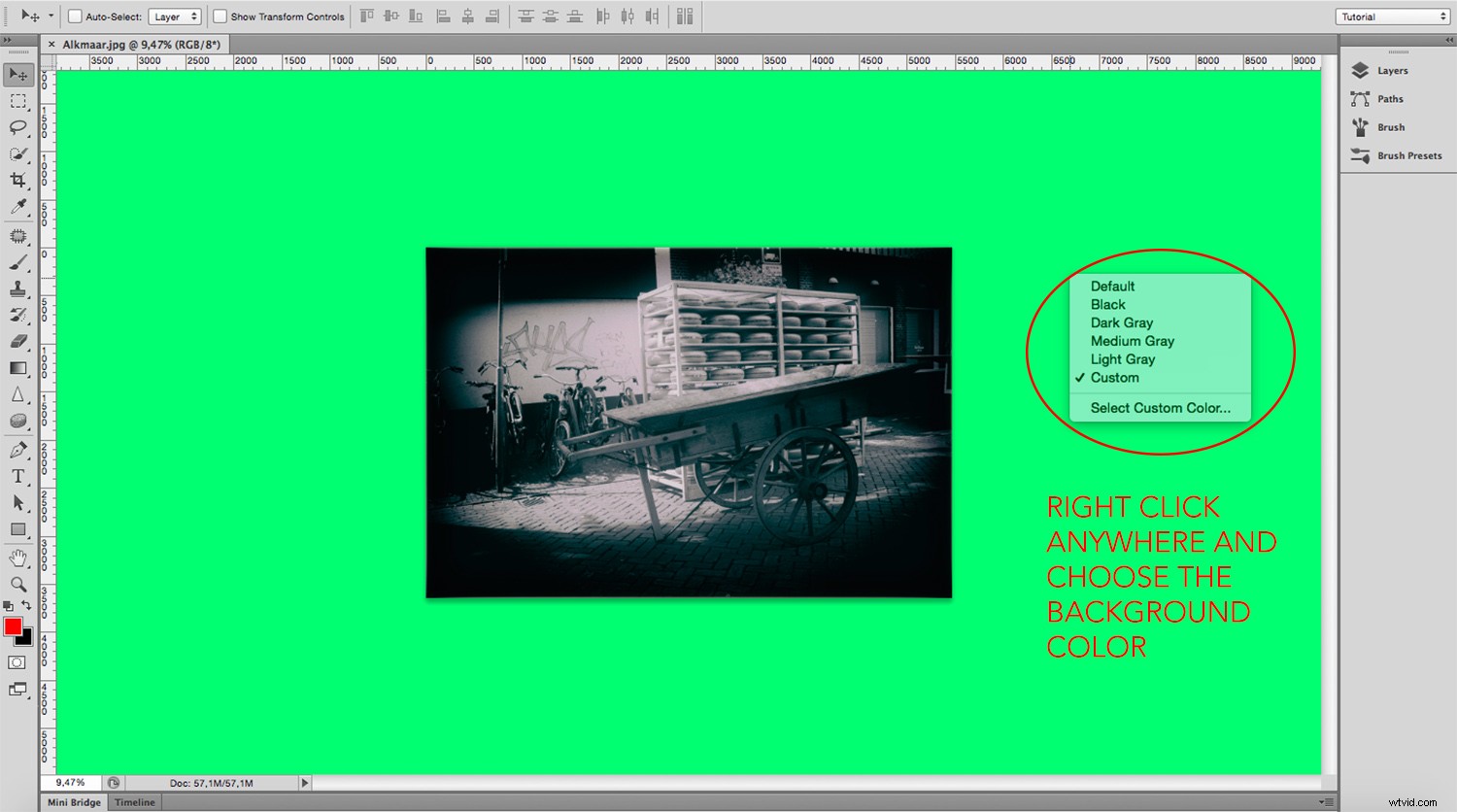The image size is (1457, 812).
Task: Toggle Quick Mask mode
Action: pos(17,662)
